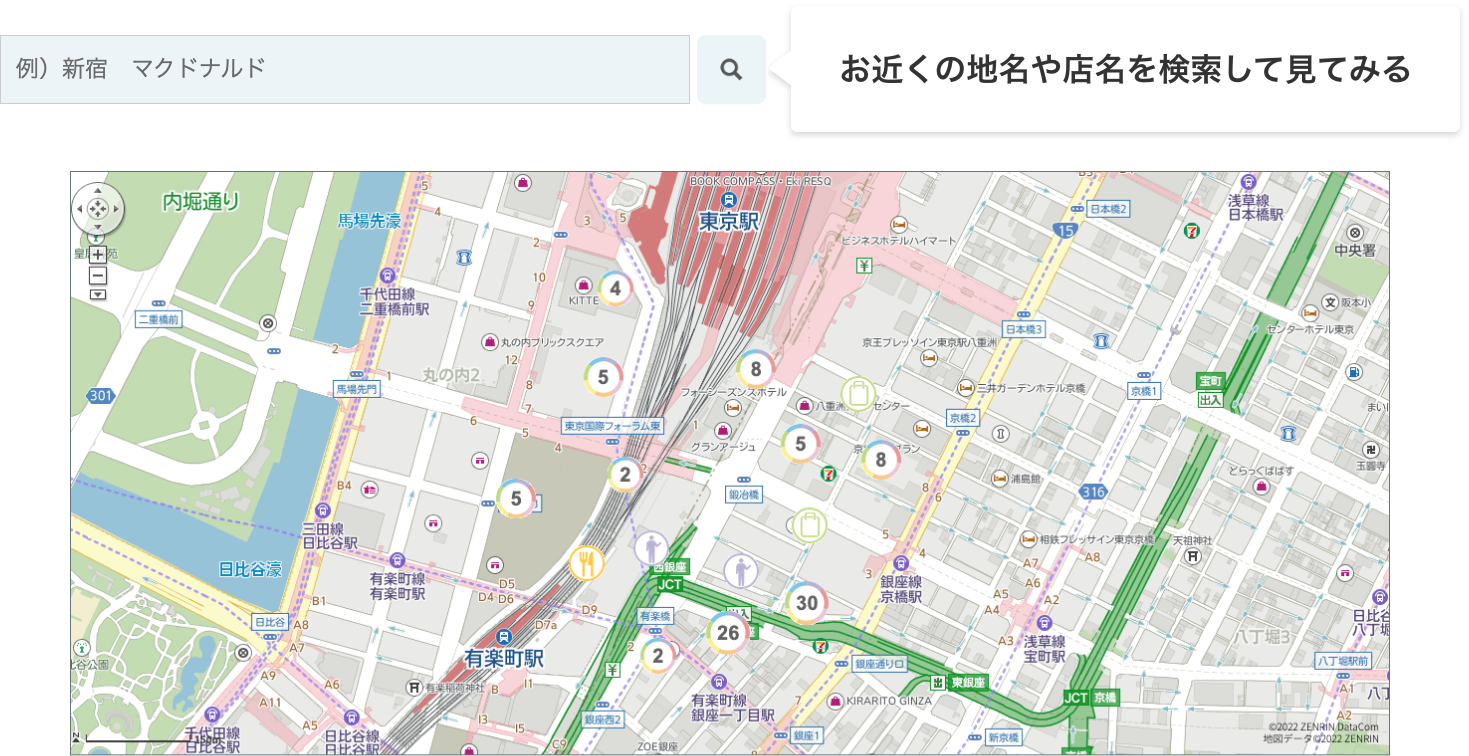Open the cluster marker showing 26
This screenshot has width=1469, height=756.
(x=728, y=633)
